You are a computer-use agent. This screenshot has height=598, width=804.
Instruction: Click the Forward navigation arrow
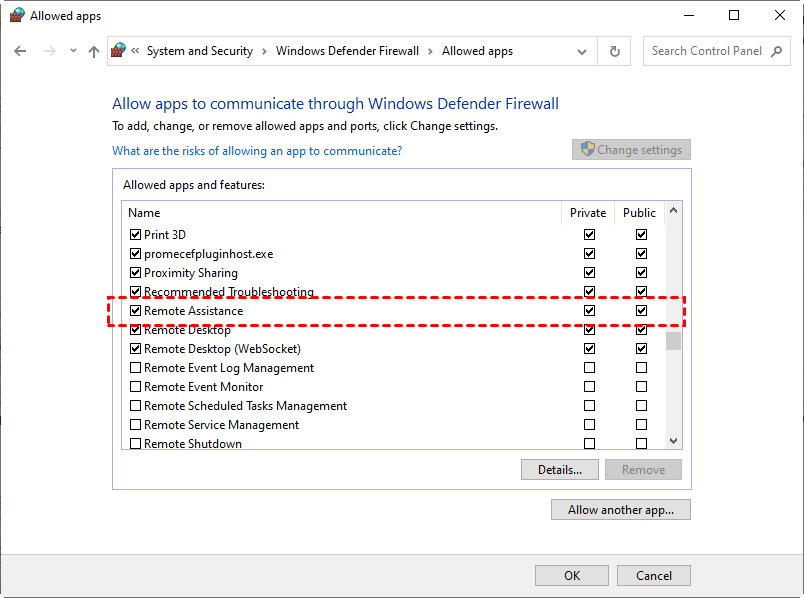point(49,51)
